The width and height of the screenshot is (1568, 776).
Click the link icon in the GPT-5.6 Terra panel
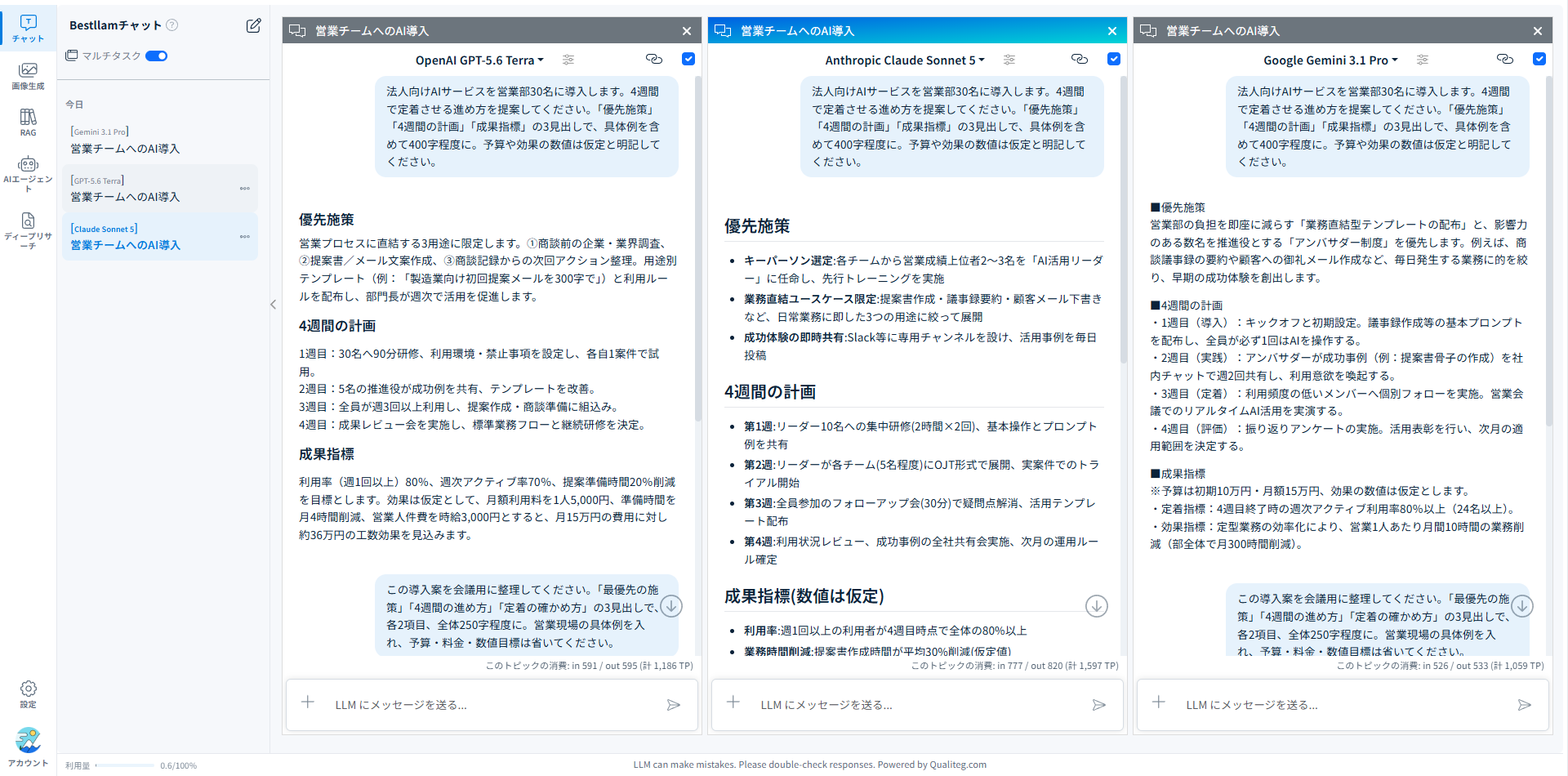654,59
